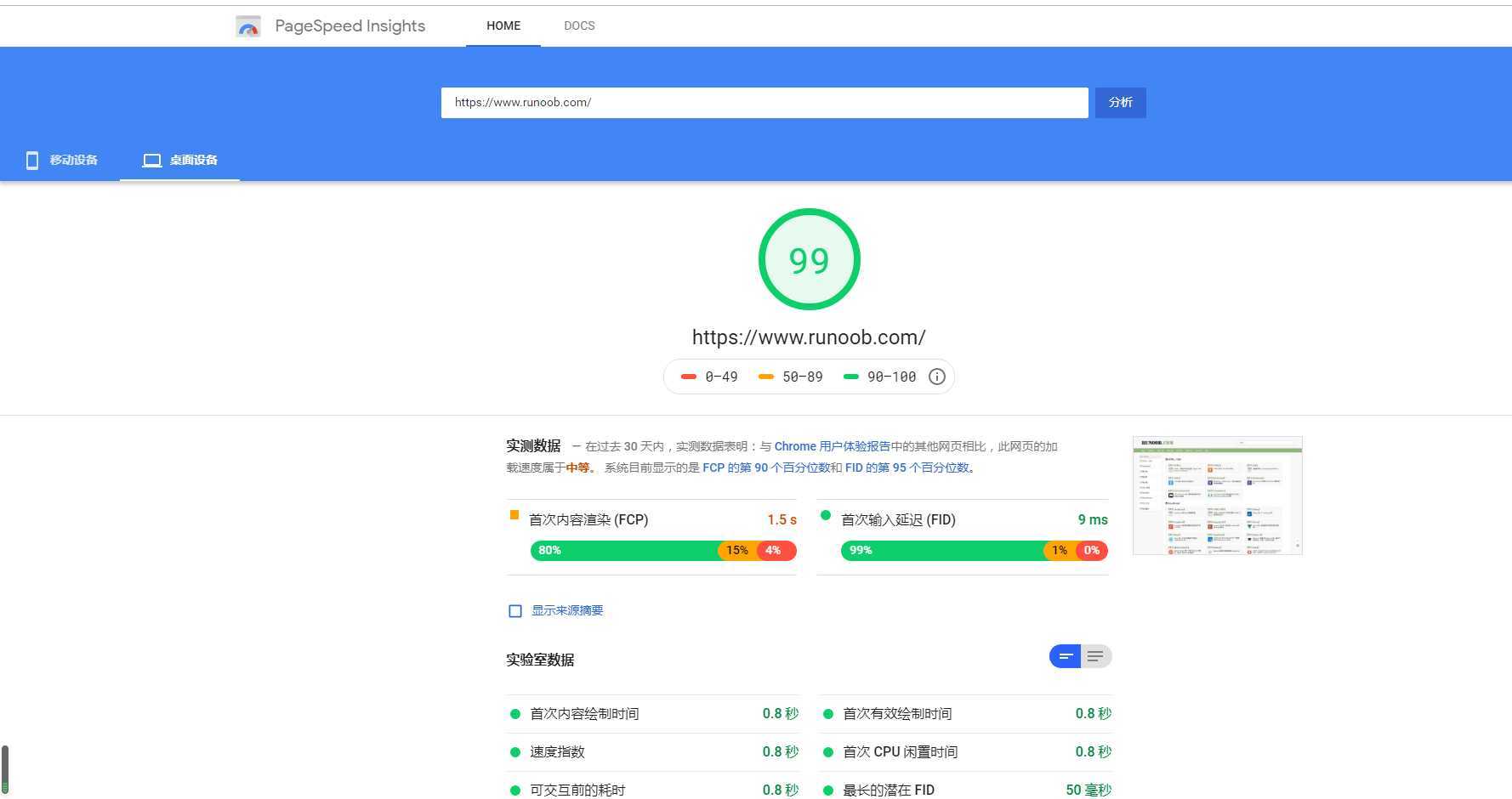The width and height of the screenshot is (1512, 799).
Task: Click the 50 毫秒 value
Action: coord(1089,790)
